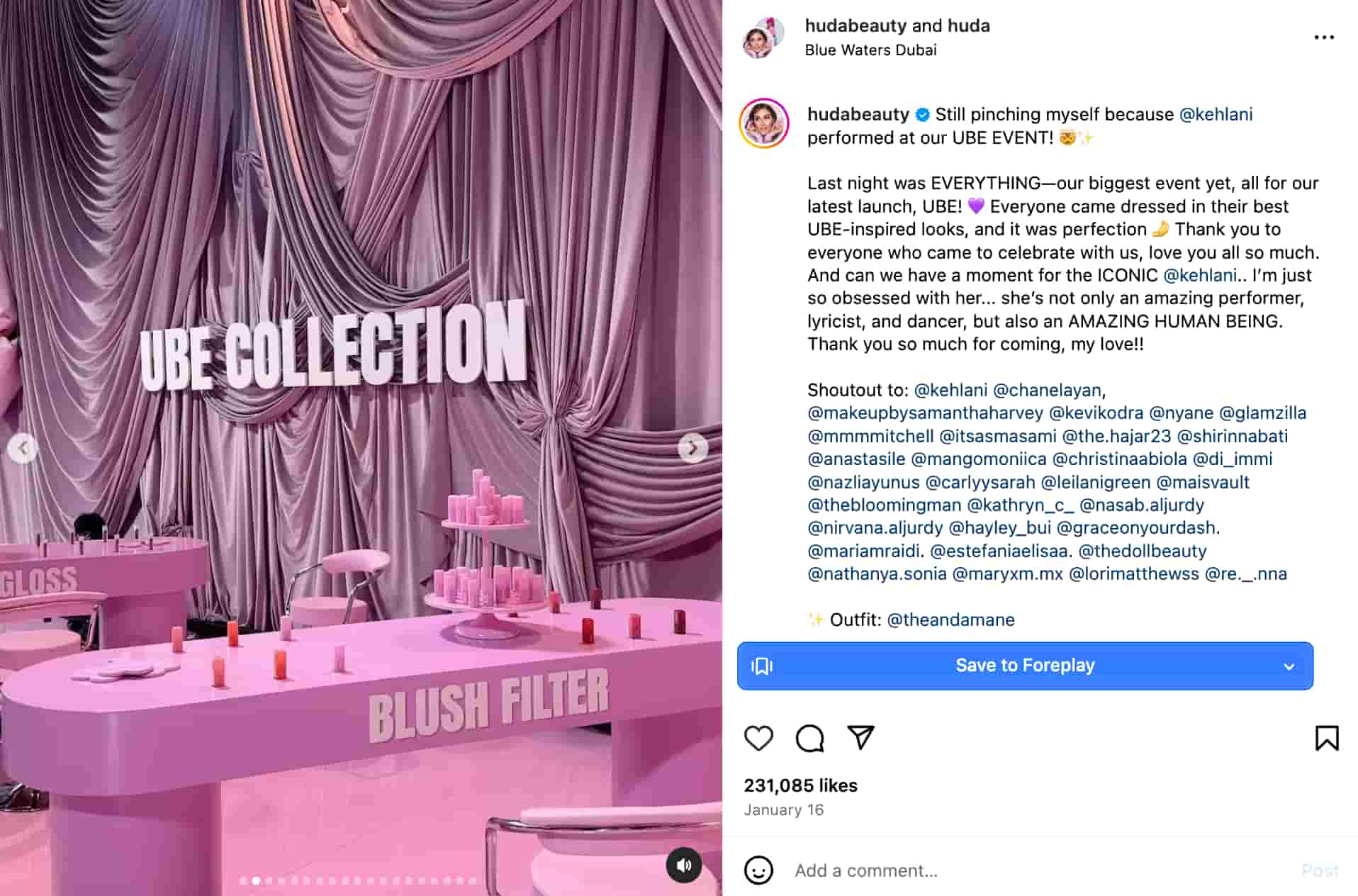The image size is (1358, 896).
Task: Go back using the left carousel arrow
Action: (24, 448)
